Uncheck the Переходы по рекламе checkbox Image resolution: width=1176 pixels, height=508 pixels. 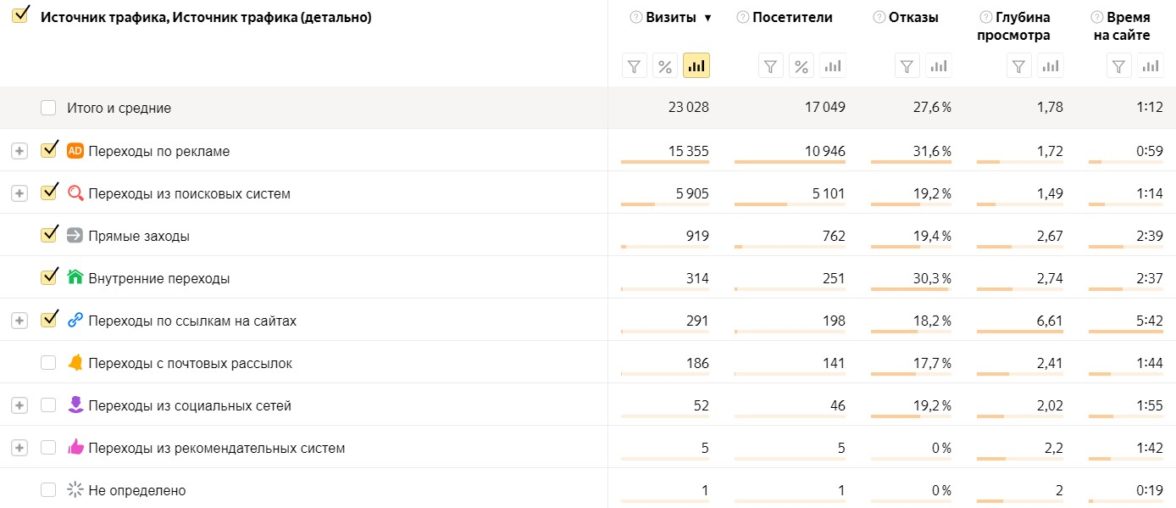(49, 150)
